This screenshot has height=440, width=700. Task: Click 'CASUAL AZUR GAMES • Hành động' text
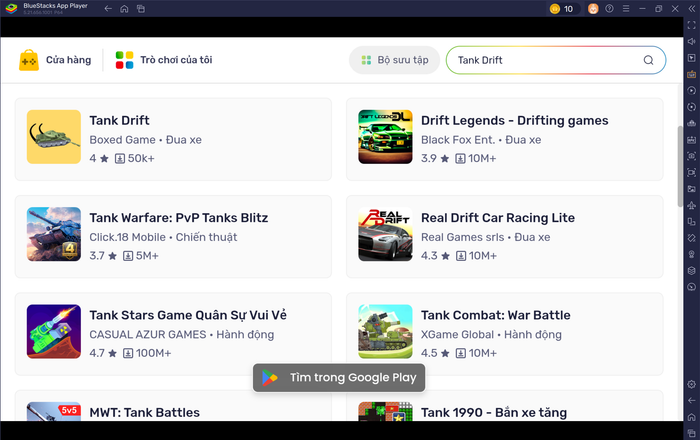[182, 335]
